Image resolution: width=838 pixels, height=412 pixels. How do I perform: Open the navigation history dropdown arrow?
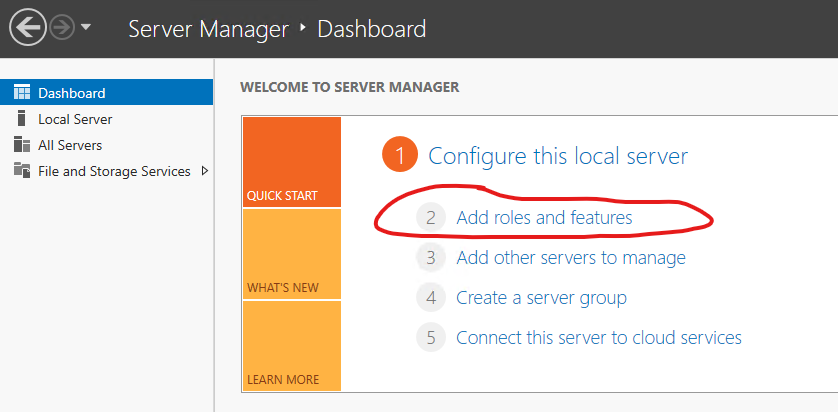point(86,27)
